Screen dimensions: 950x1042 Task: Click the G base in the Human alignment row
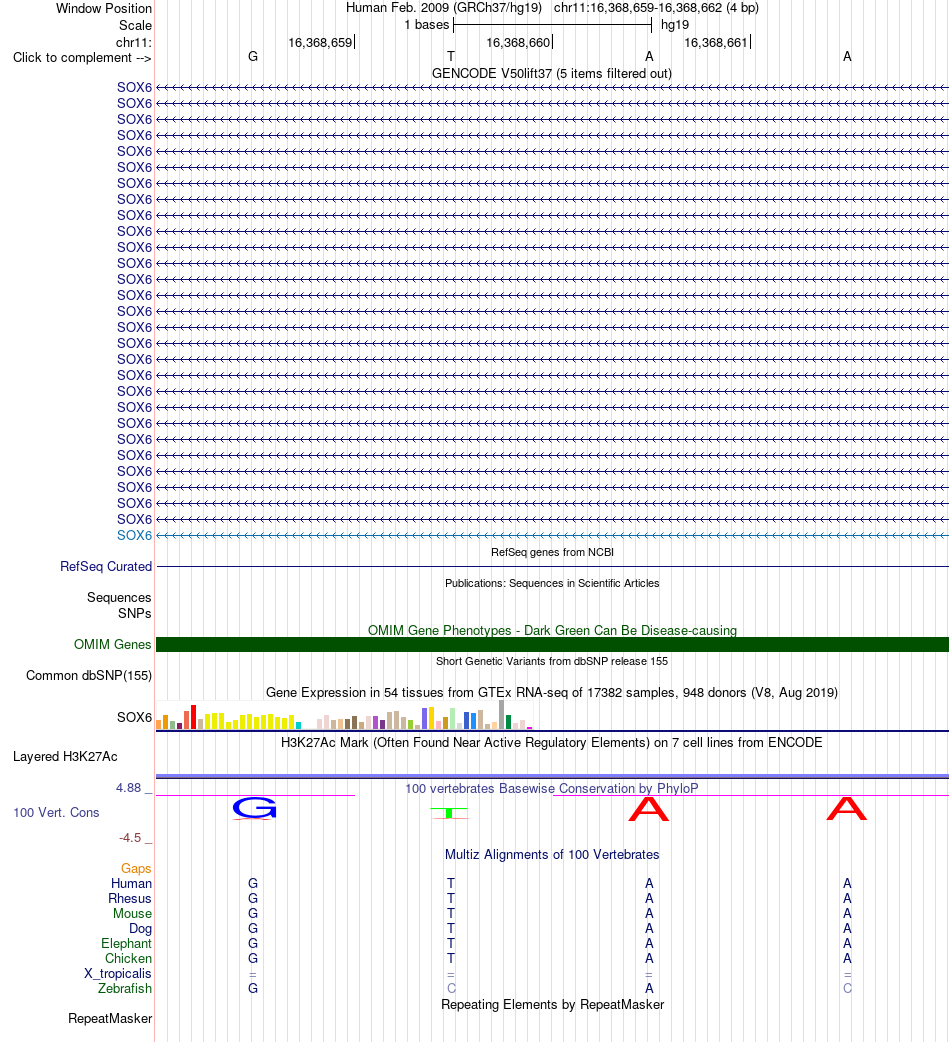253,884
